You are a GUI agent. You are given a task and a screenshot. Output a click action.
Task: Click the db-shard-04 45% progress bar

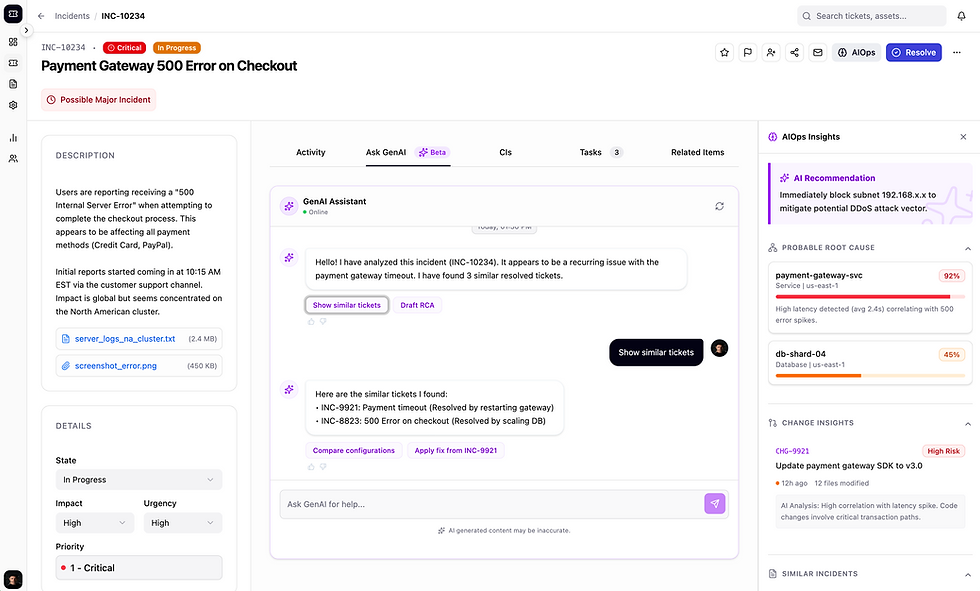pyautogui.click(x=870, y=375)
